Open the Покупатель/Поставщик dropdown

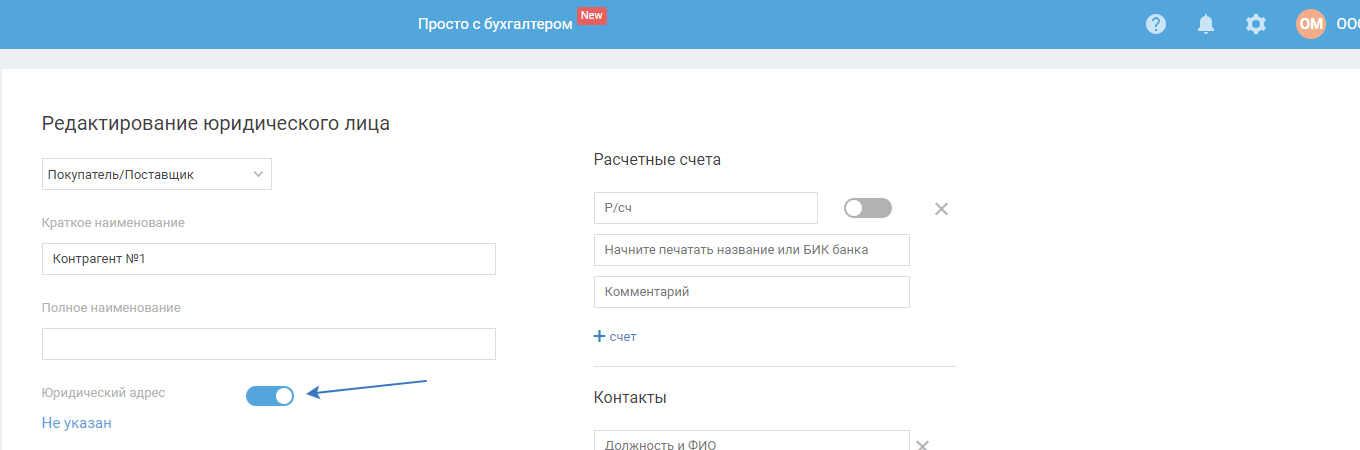click(157, 174)
